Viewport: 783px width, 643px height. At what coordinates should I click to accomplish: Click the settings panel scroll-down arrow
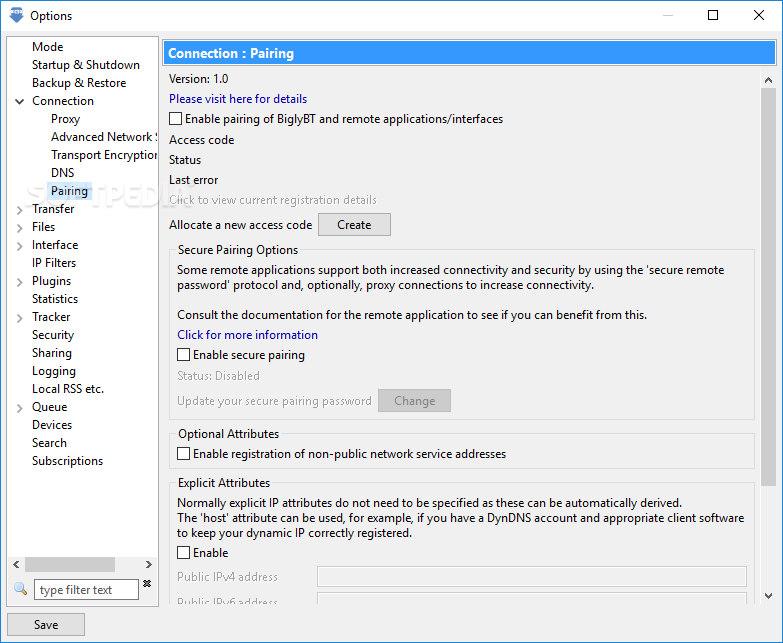point(768,596)
